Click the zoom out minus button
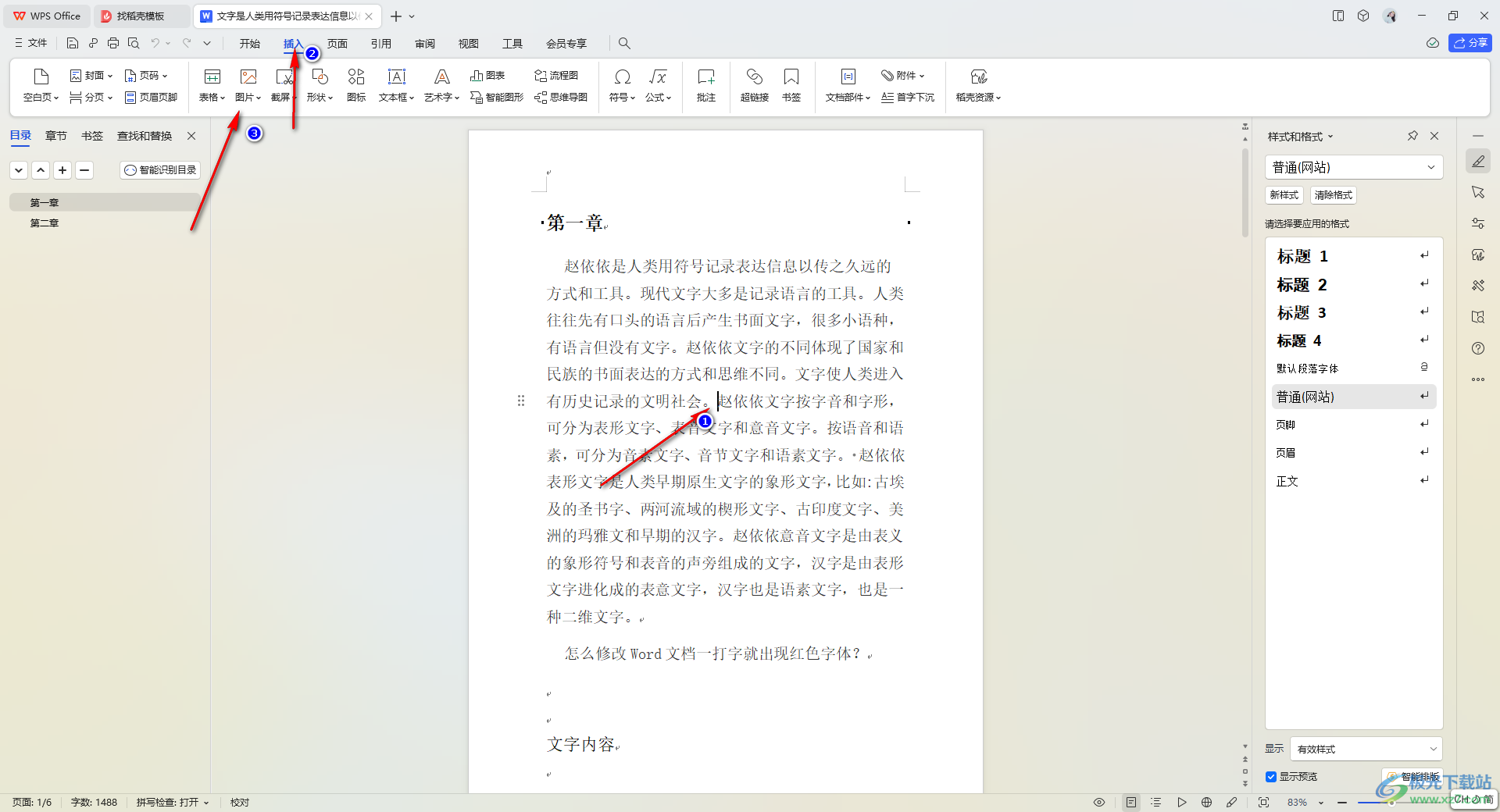Screen dimensions: 1500x812 point(1342,802)
